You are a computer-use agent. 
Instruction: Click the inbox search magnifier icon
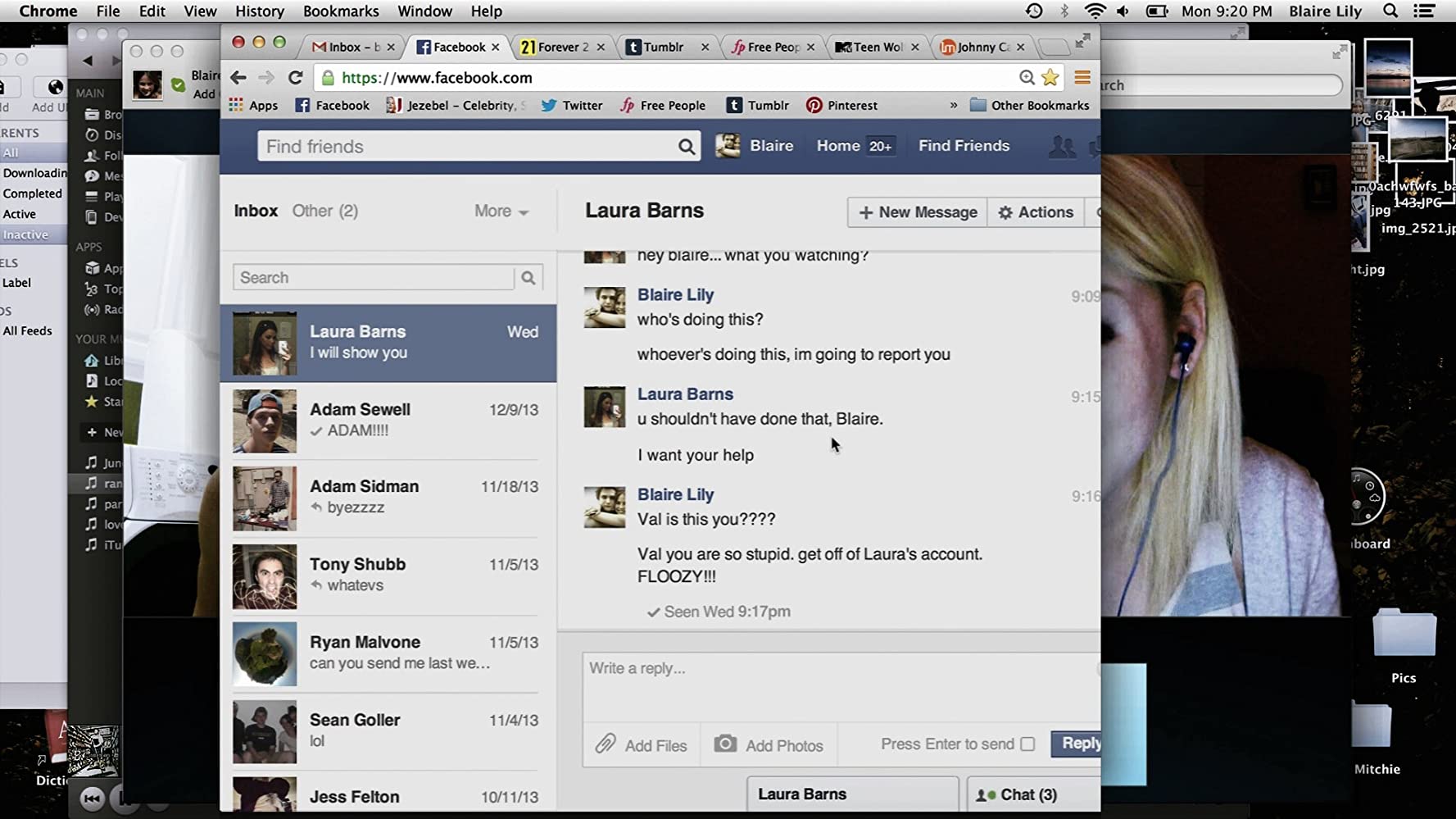point(528,278)
